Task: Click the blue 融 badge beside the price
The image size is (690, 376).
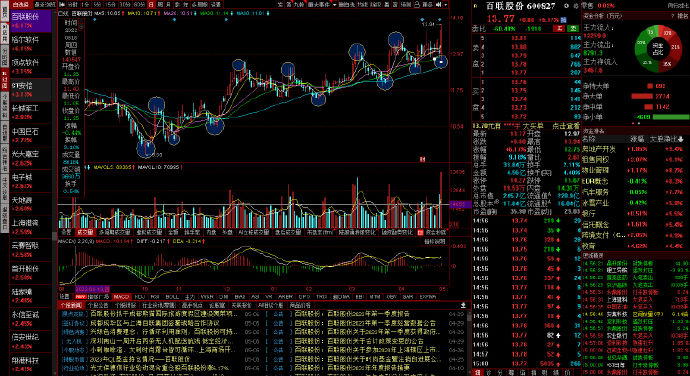Action: [563, 20]
